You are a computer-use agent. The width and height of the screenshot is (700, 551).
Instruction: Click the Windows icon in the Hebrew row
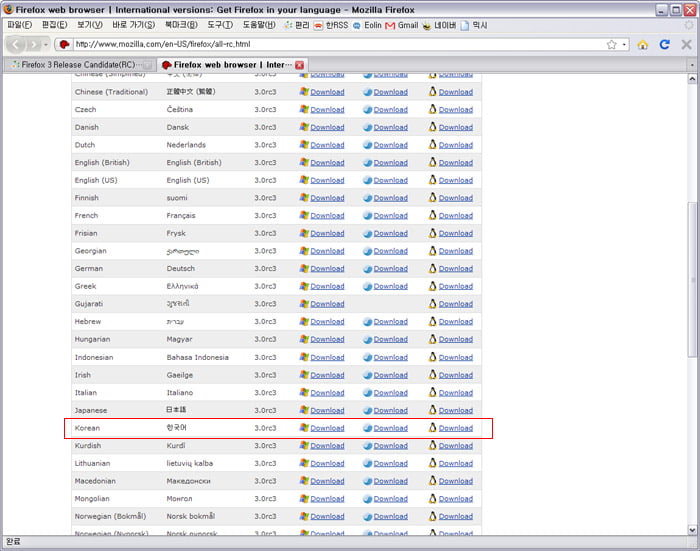pos(304,321)
